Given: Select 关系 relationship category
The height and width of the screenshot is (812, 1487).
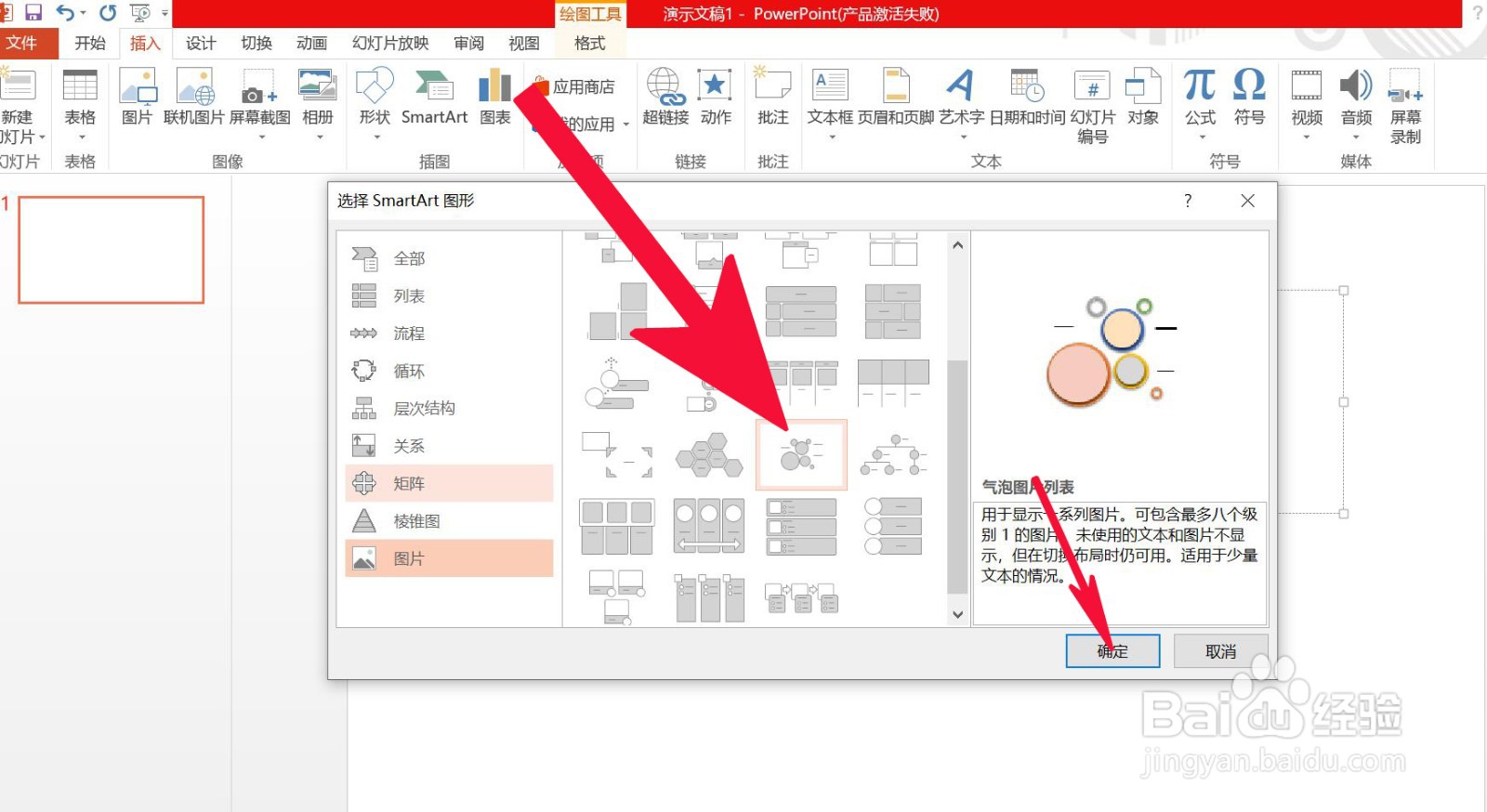Looking at the screenshot, I should (x=449, y=446).
